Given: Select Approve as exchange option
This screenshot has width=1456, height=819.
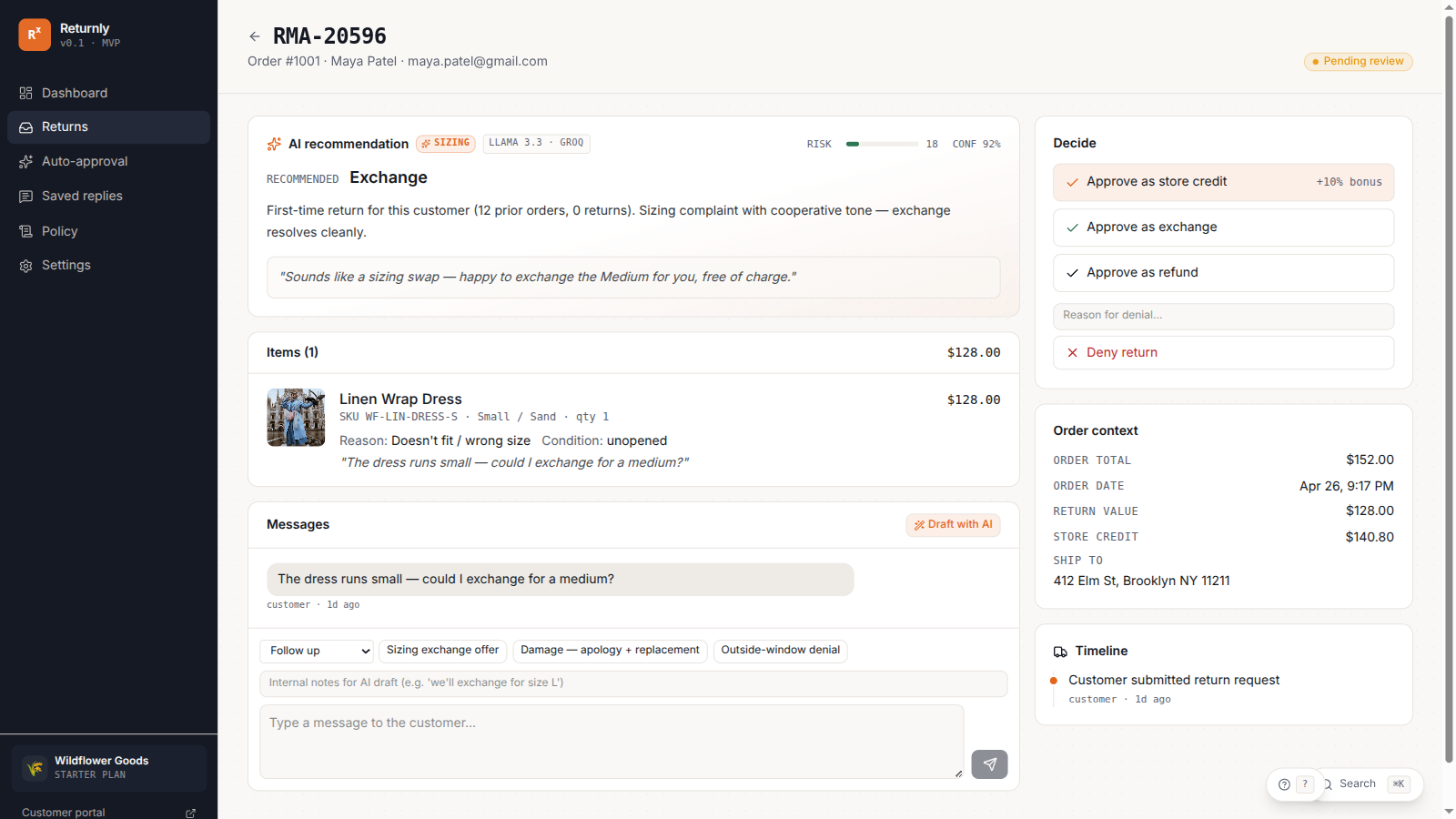Looking at the screenshot, I should pos(1223,227).
